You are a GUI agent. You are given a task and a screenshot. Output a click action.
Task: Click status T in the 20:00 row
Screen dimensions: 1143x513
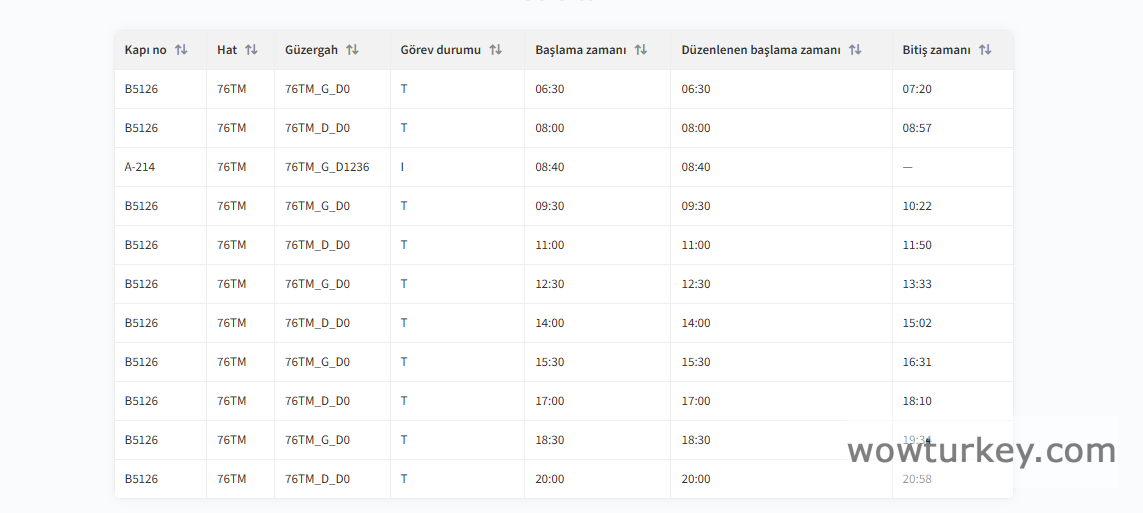404,479
